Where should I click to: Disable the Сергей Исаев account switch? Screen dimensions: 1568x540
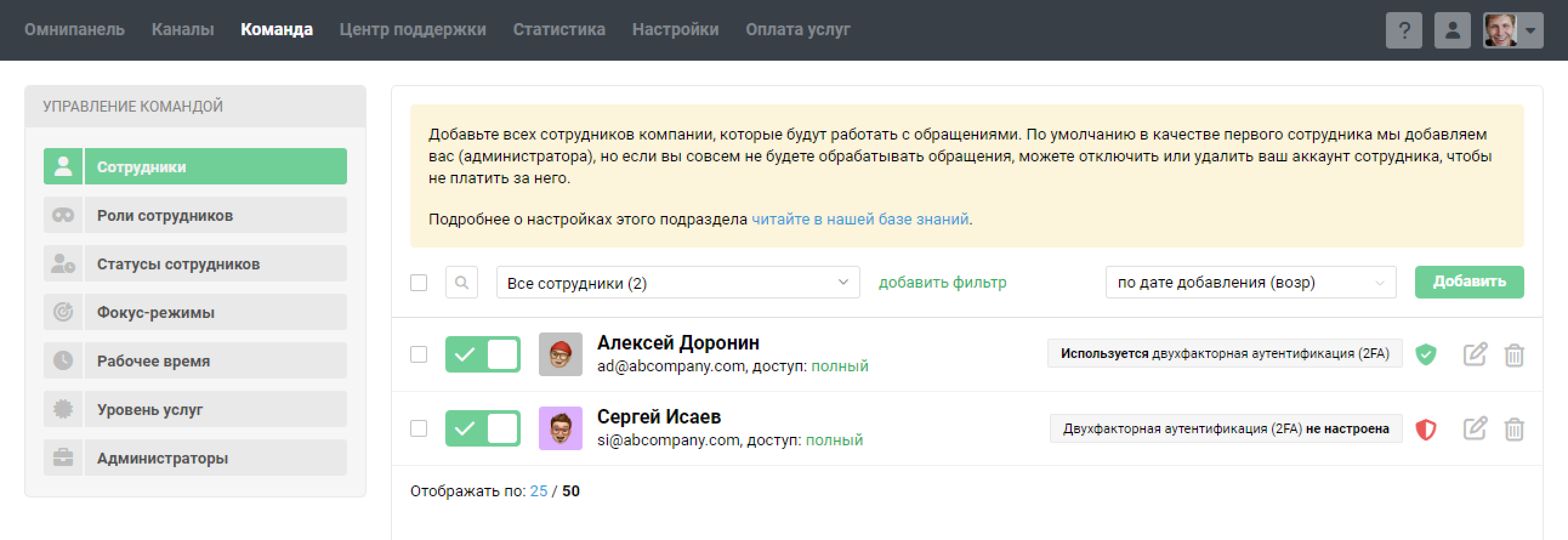pos(482,428)
